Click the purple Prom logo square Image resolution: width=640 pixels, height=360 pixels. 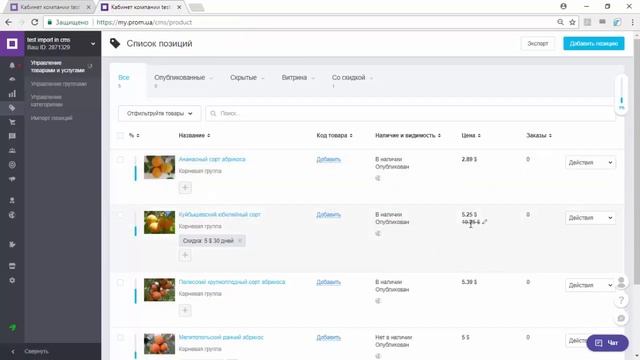click(12, 43)
